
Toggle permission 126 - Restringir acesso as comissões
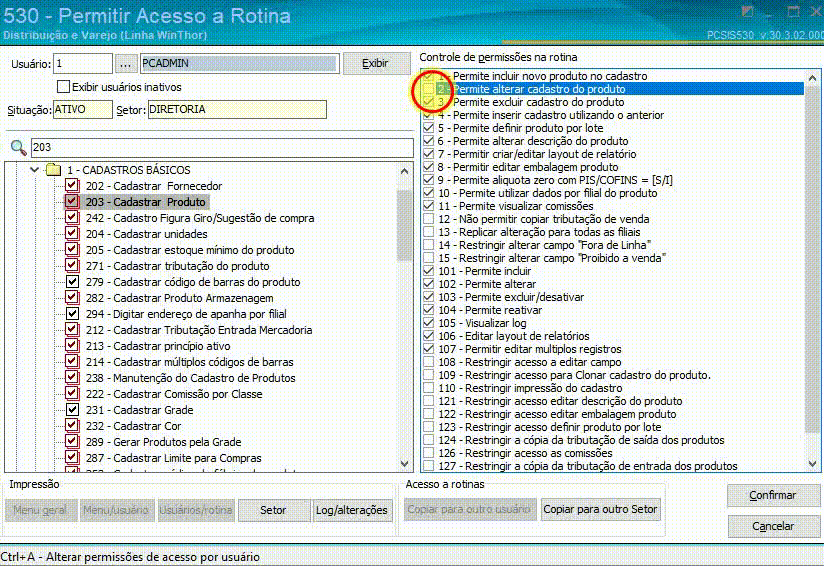[x=429, y=452]
